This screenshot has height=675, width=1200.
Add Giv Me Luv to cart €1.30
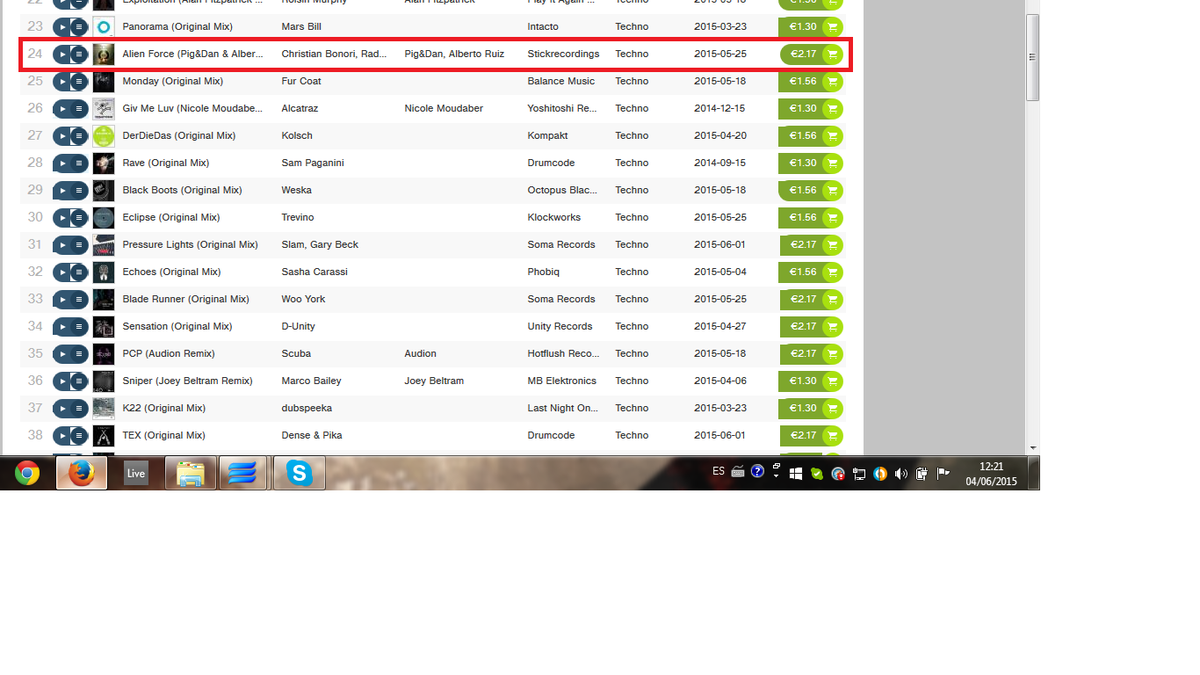(811, 108)
